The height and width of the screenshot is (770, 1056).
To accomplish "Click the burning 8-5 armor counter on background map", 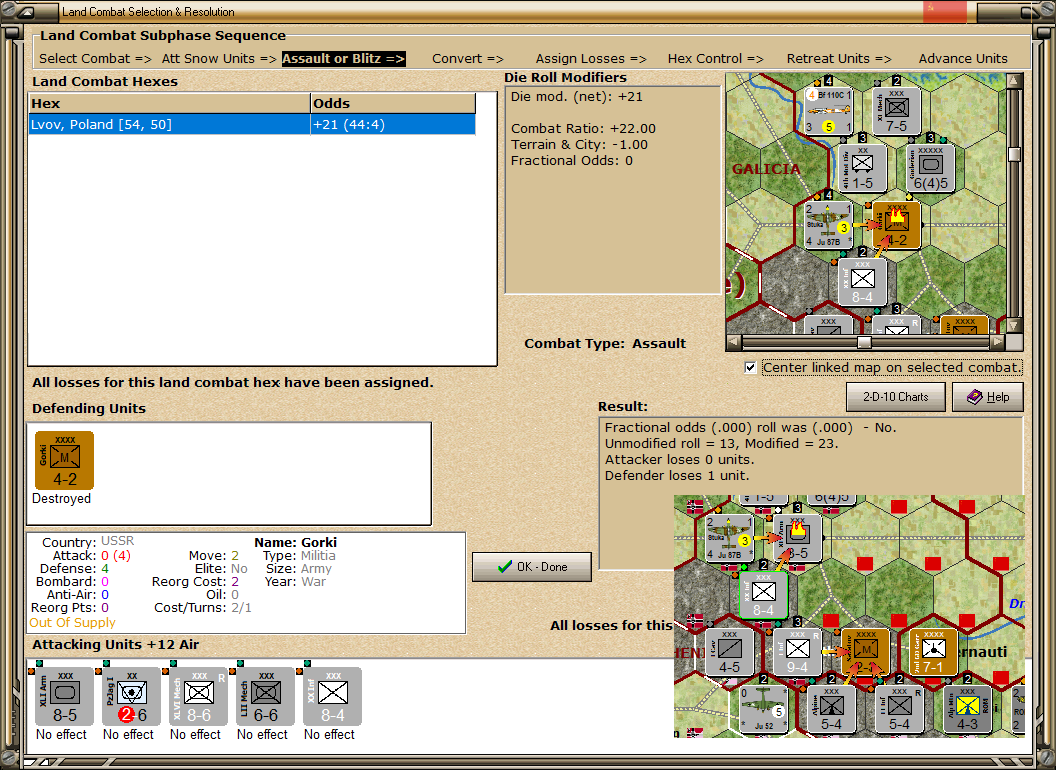I will [x=797, y=538].
